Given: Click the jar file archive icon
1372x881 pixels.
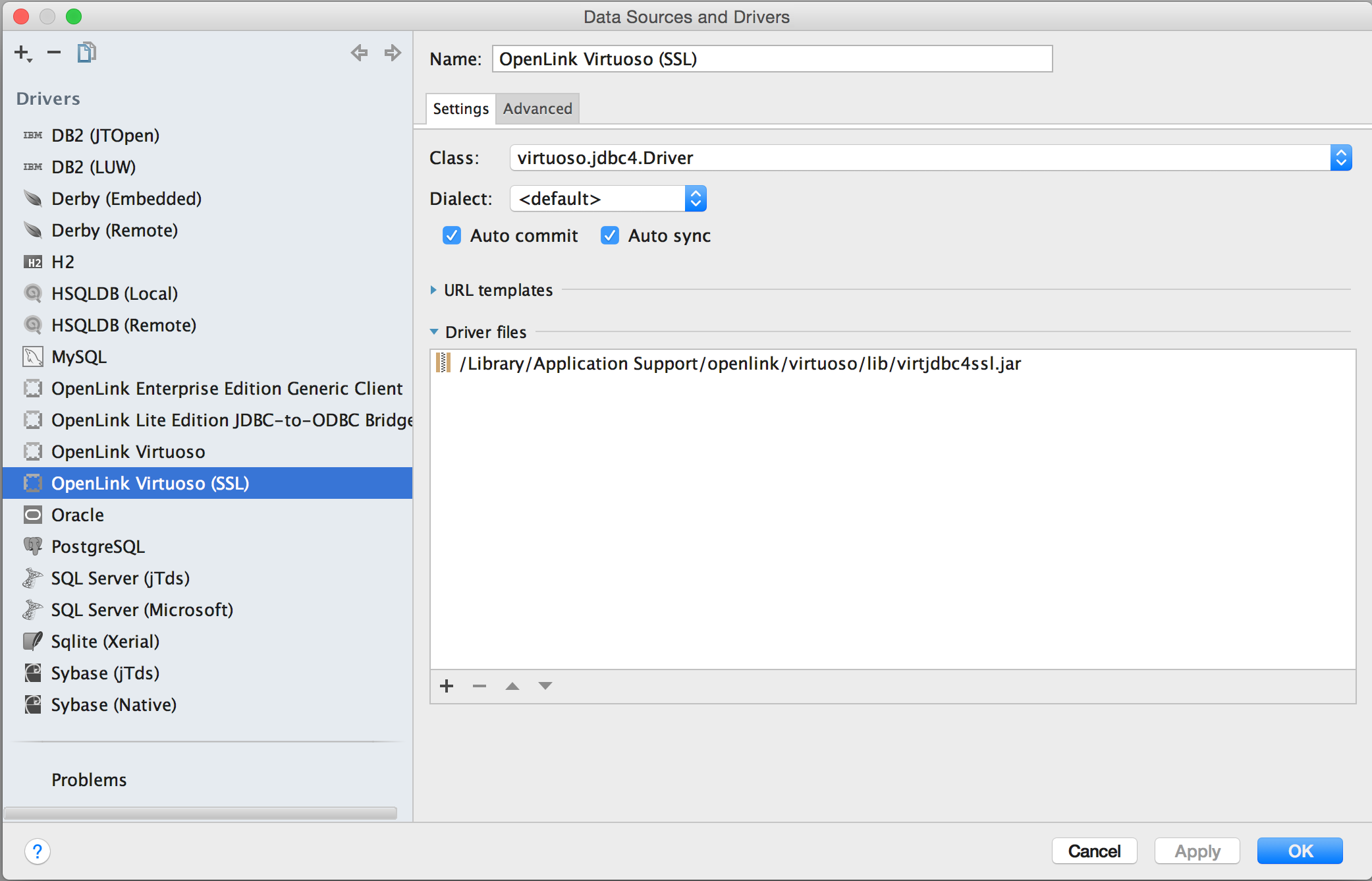Looking at the screenshot, I should point(443,362).
